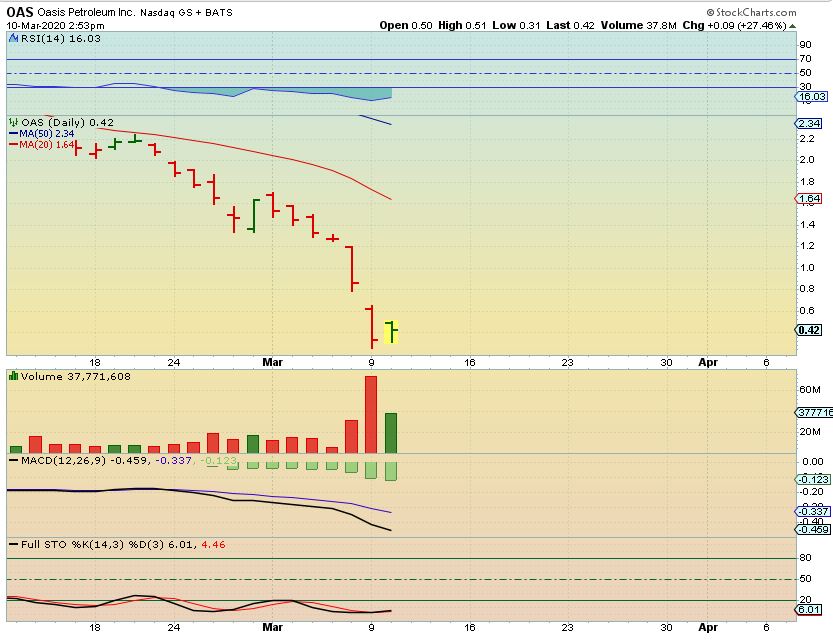Click the 0.42 last price tag on the price axis
This screenshot has width=833, height=640.
(809, 330)
